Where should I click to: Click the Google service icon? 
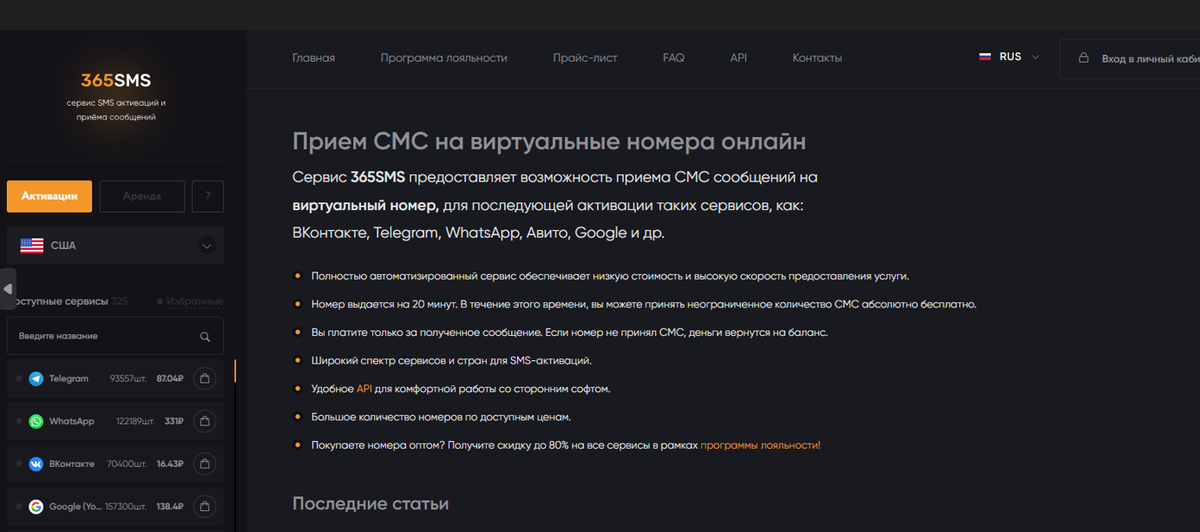(36, 507)
